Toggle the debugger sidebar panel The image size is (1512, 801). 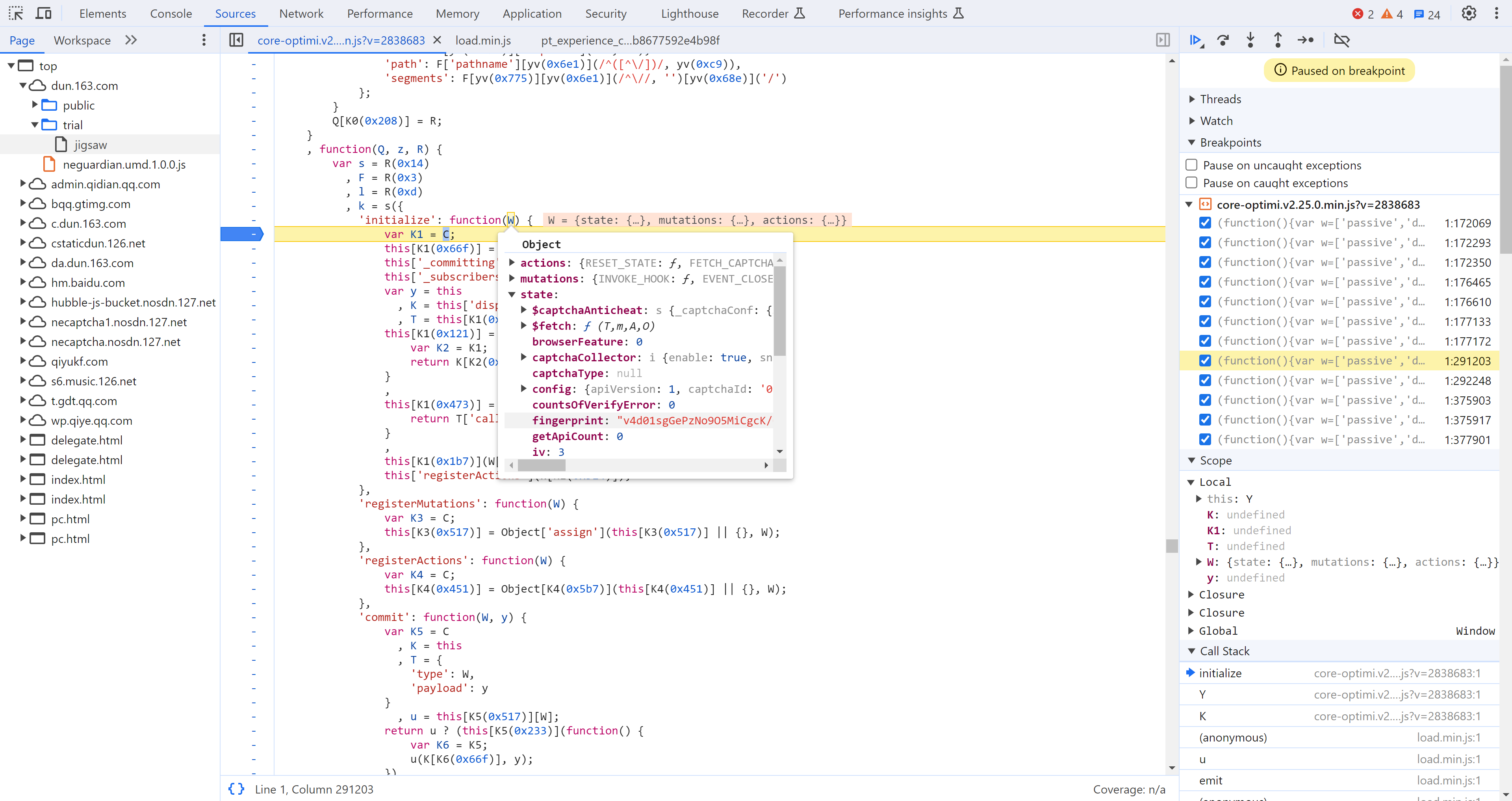(x=1163, y=40)
